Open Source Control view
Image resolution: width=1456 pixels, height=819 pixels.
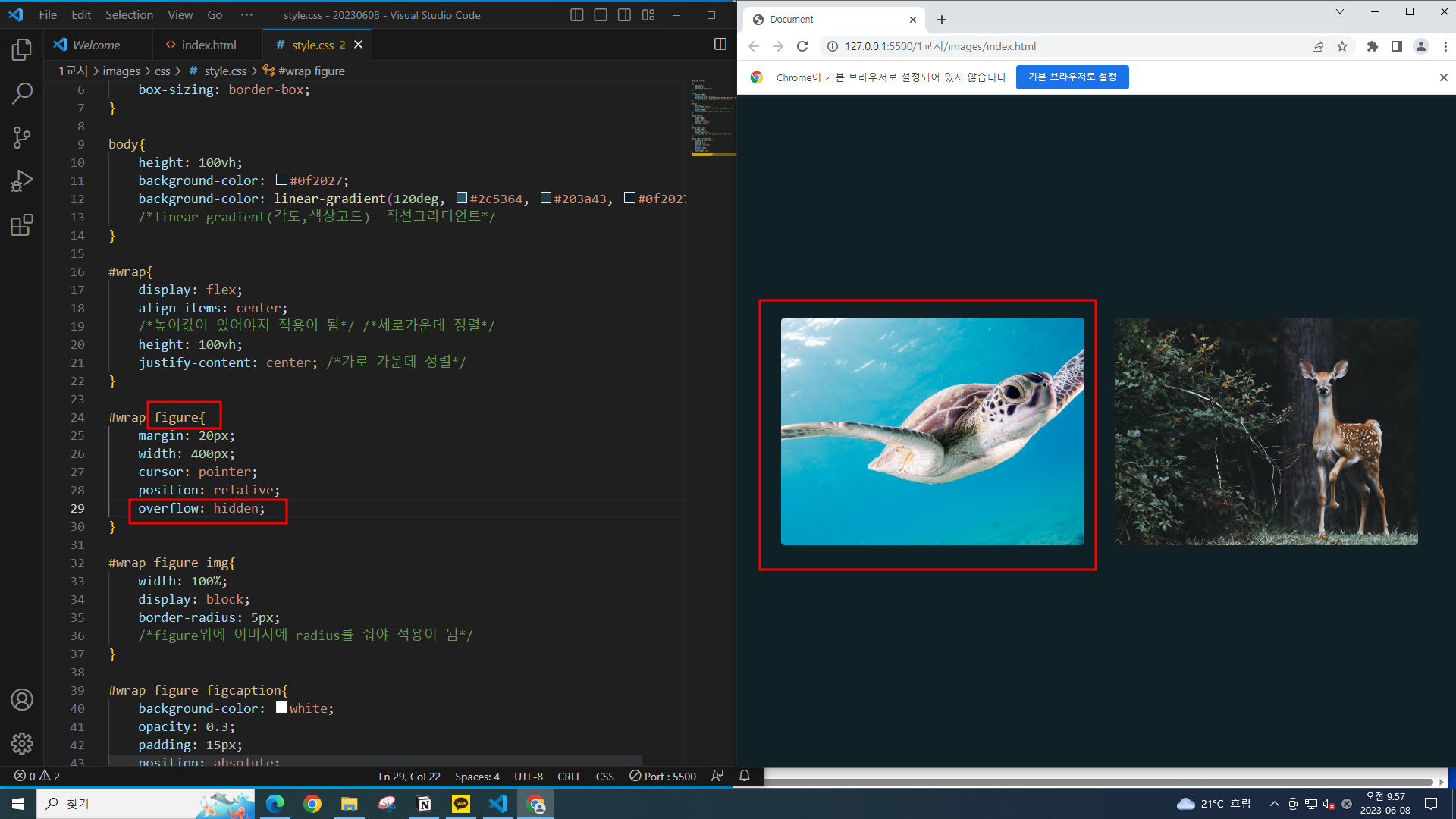(22, 137)
